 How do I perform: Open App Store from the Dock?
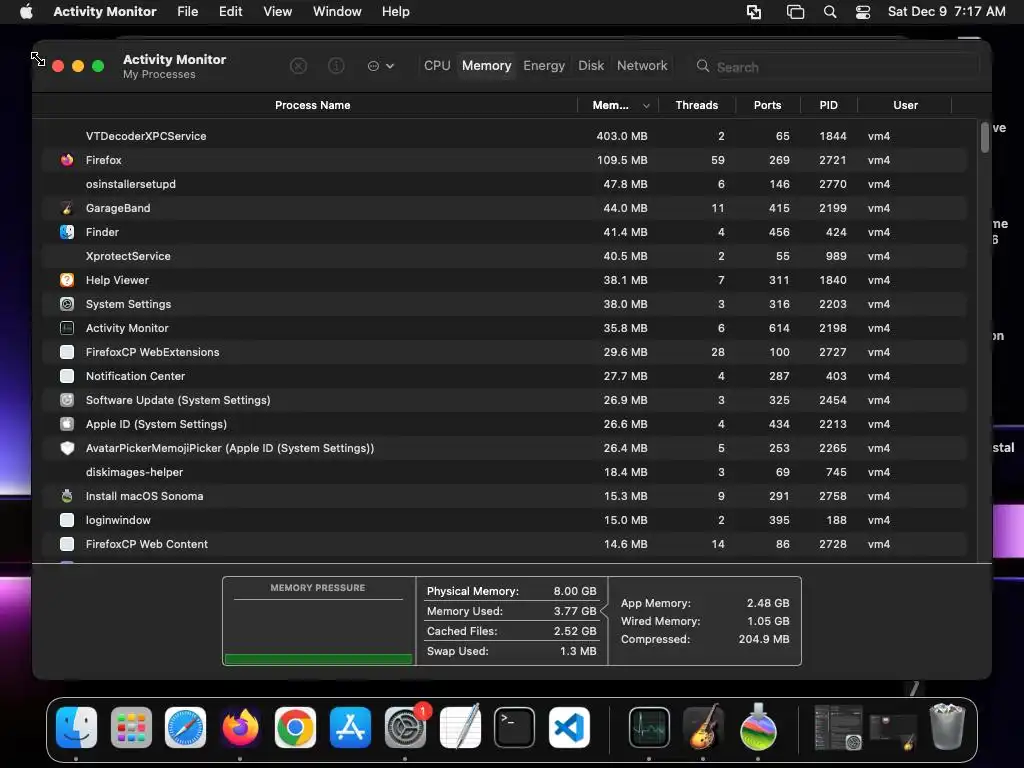tap(350, 728)
